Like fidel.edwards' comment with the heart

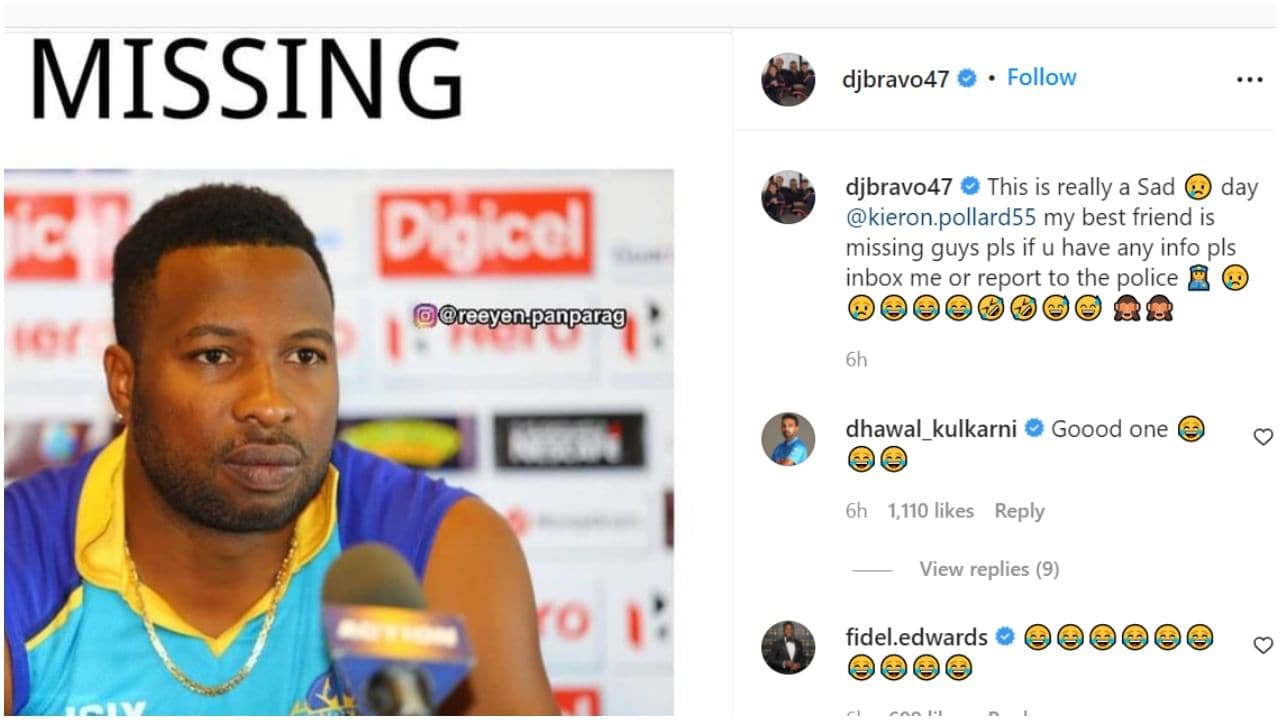pos(1263,645)
